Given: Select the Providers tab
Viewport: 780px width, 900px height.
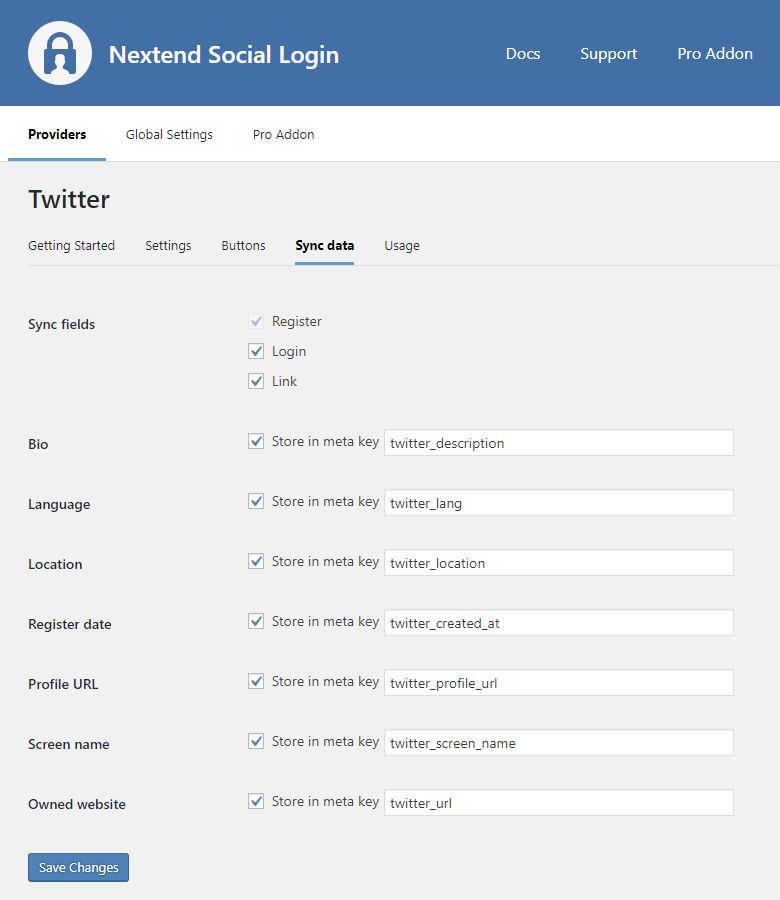Looking at the screenshot, I should point(57,135).
